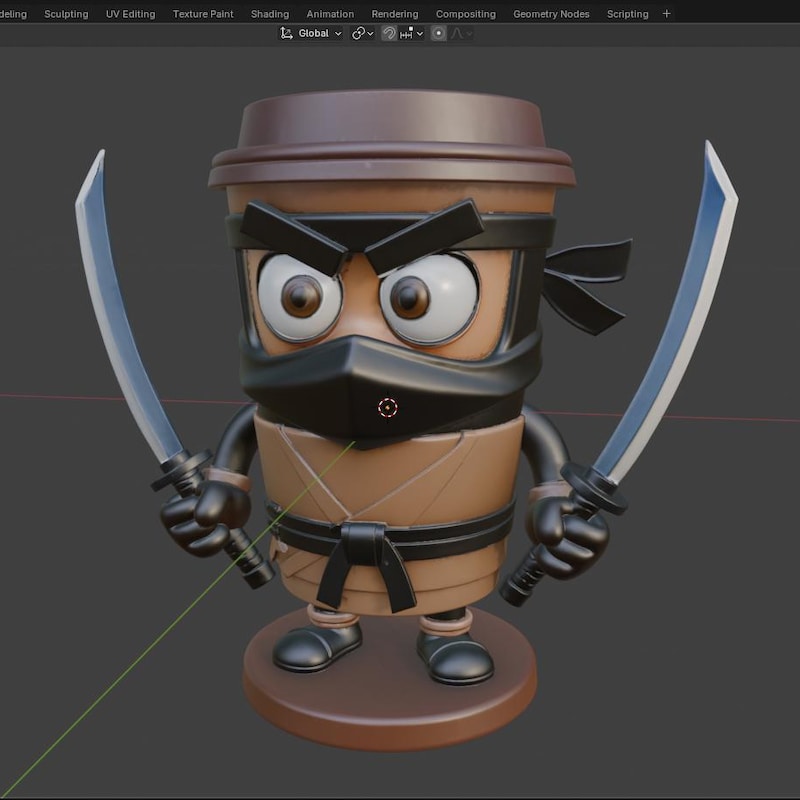Select the Rendering workspace tab
800x800 pixels.
pos(395,14)
